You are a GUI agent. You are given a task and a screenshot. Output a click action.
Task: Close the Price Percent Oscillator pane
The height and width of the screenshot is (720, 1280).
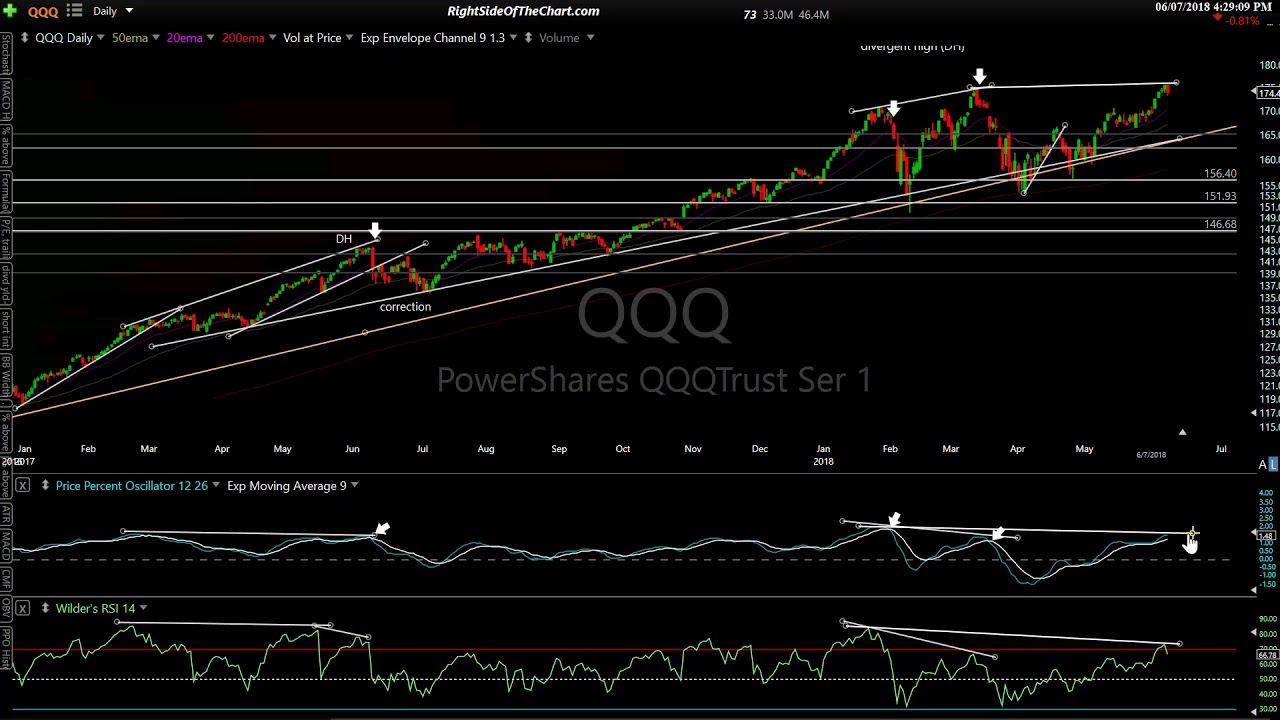pyautogui.click(x=22, y=486)
